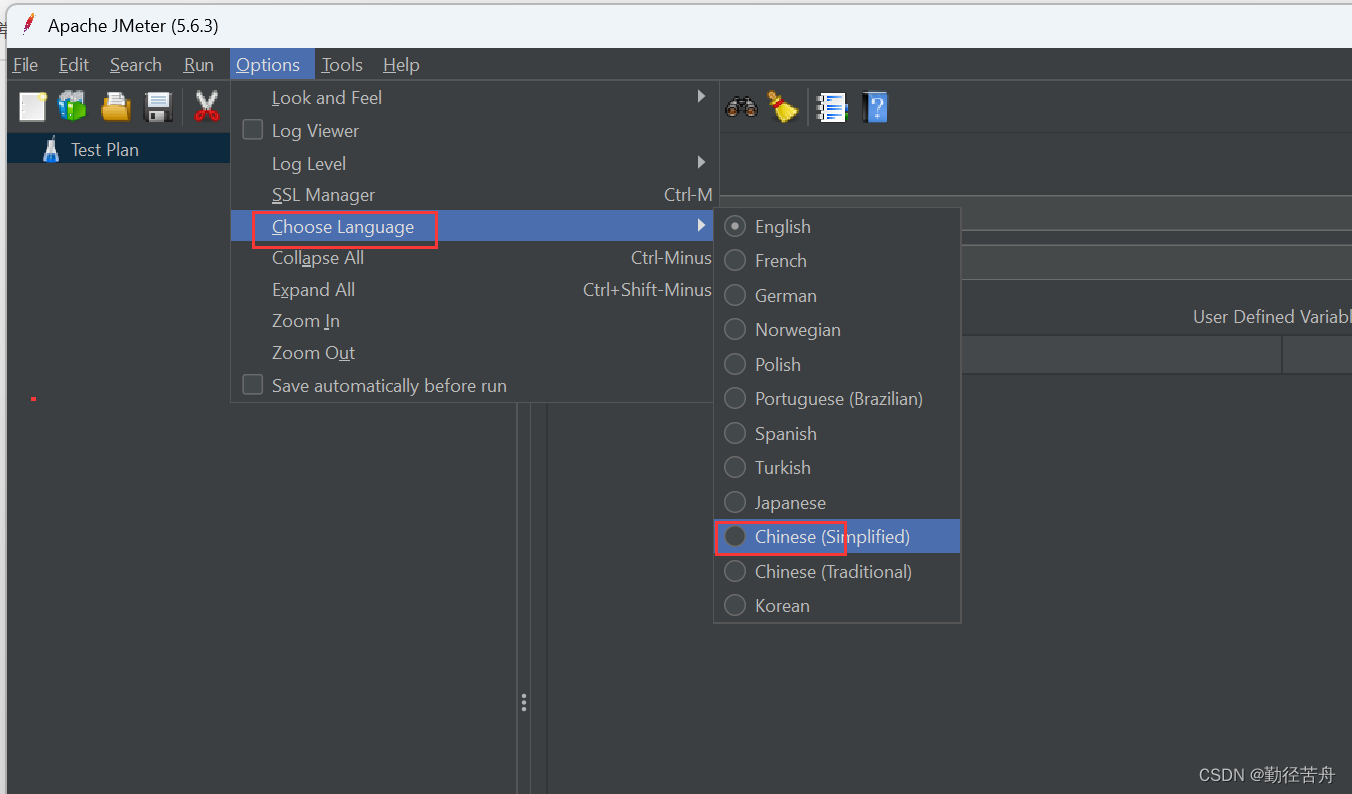Select Portuguese (Brazilian) language
Image resolution: width=1352 pixels, height=794 pixels.
tap(837, 398)
